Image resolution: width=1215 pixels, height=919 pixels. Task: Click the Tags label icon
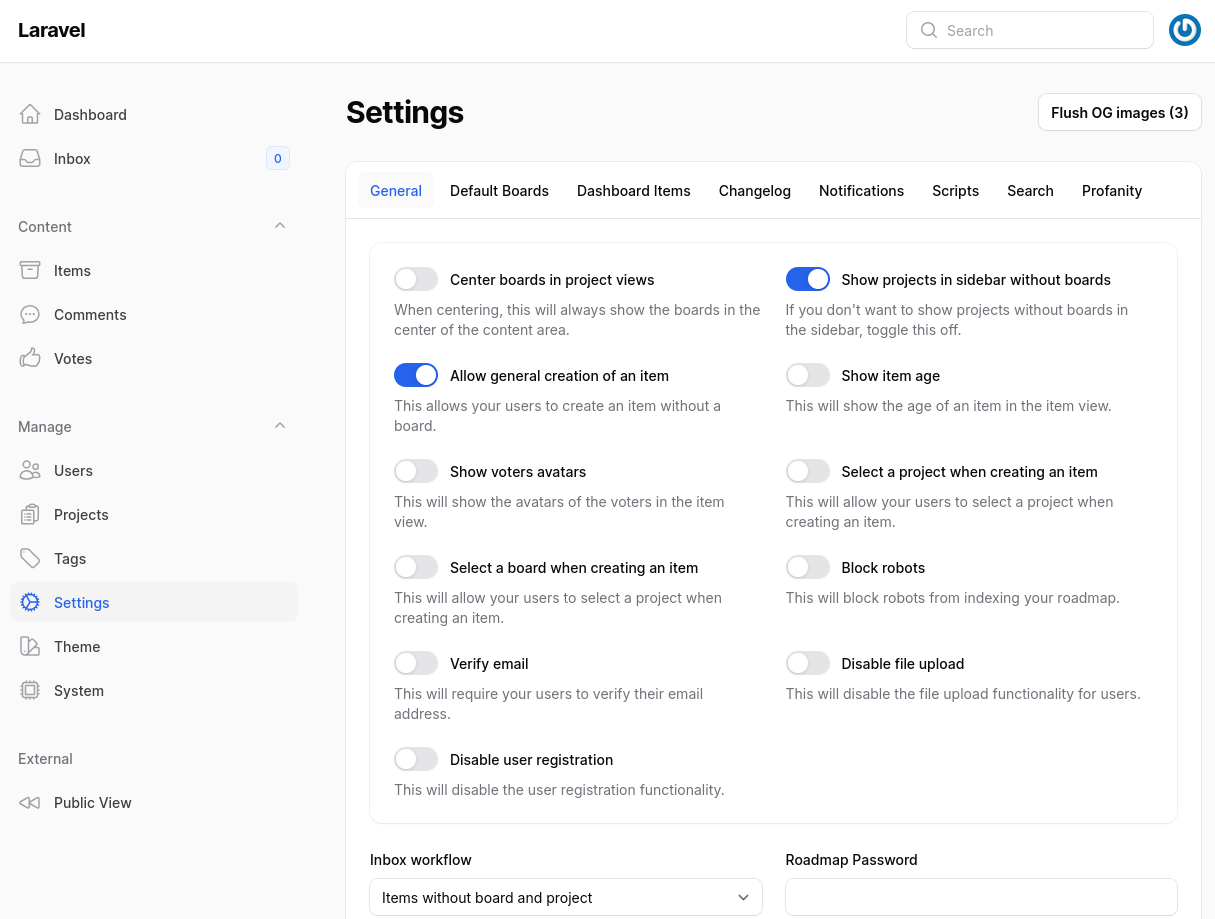point(30,558)
